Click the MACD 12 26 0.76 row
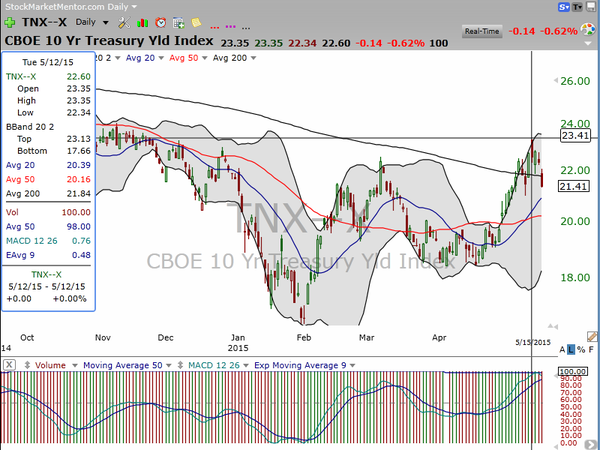Image resolution: width=600 pixels, height=450 pixels. coord(48,241)
